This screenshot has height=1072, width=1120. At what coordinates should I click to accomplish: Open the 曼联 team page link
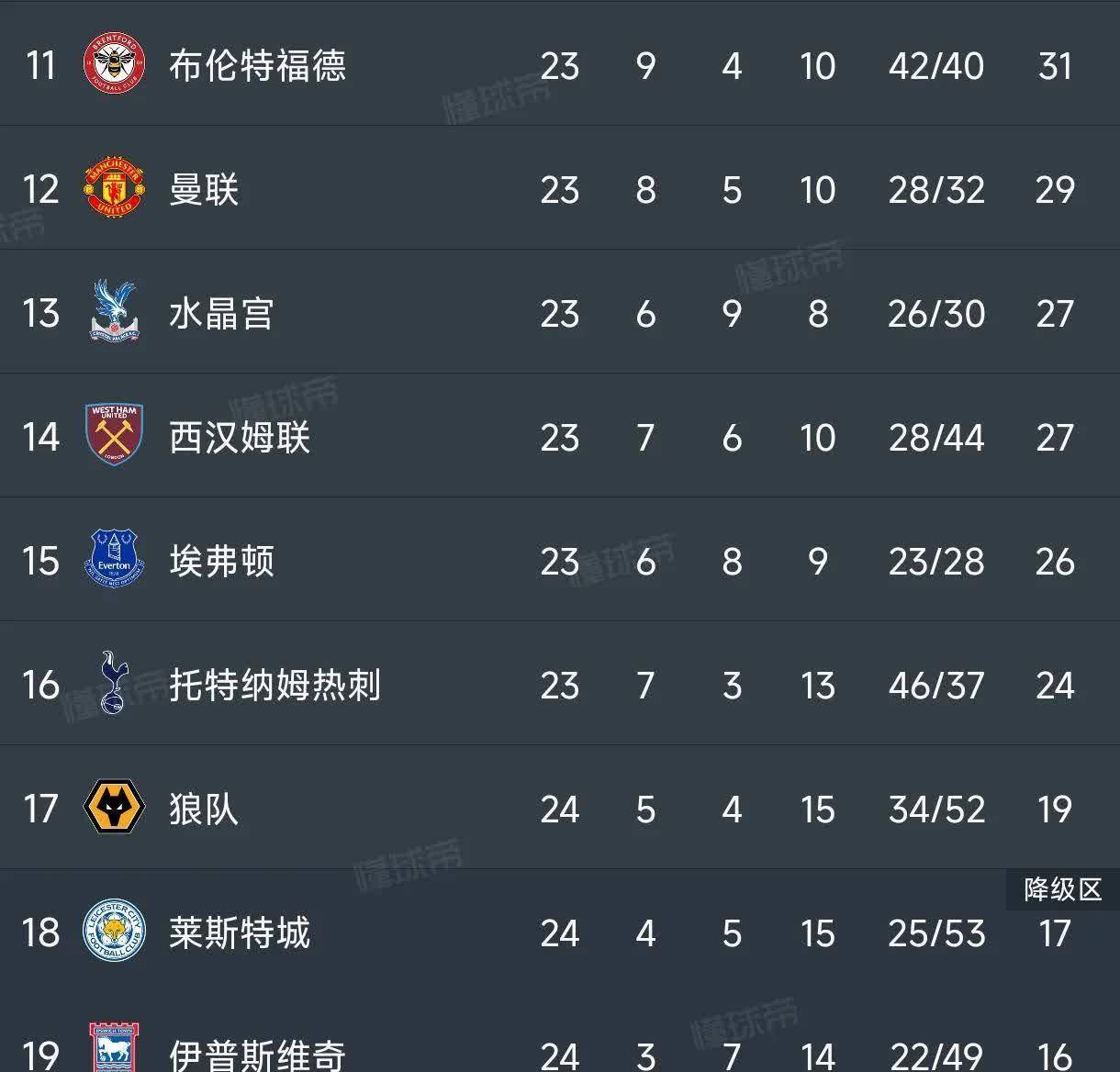click(x=204, y=190)
